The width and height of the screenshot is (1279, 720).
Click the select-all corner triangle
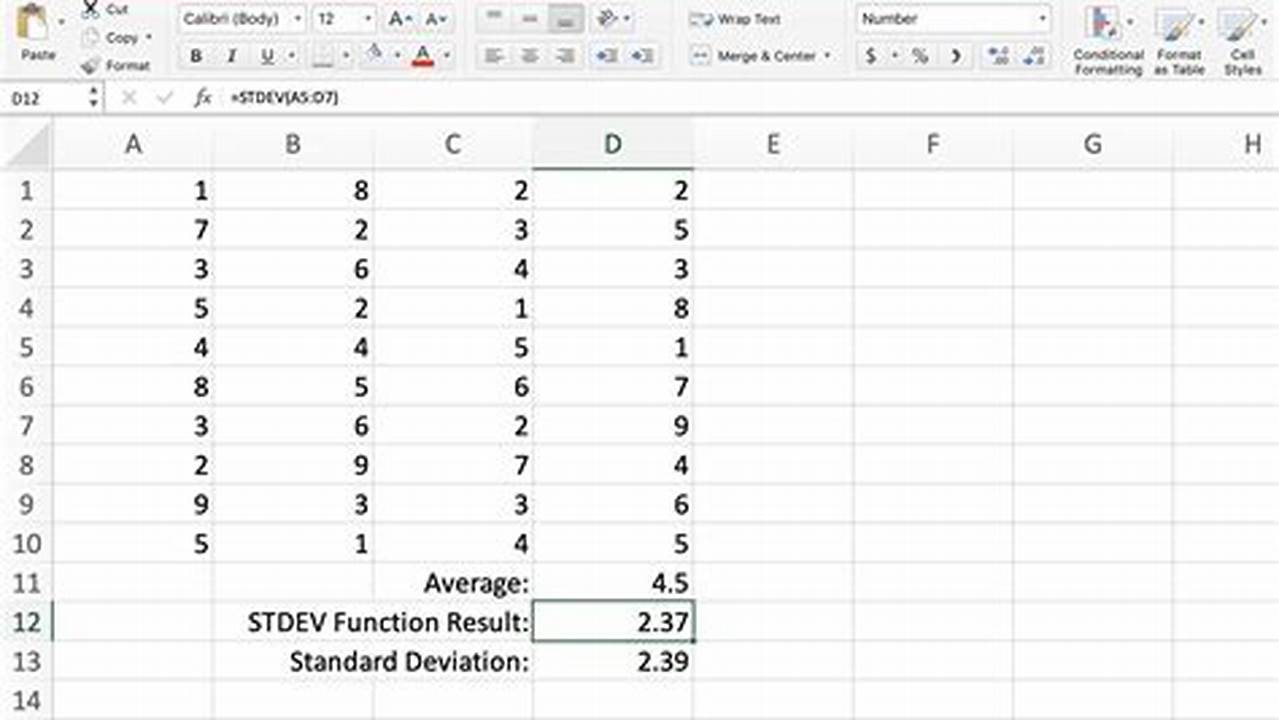pyautogui.click(x=27, y=146)
